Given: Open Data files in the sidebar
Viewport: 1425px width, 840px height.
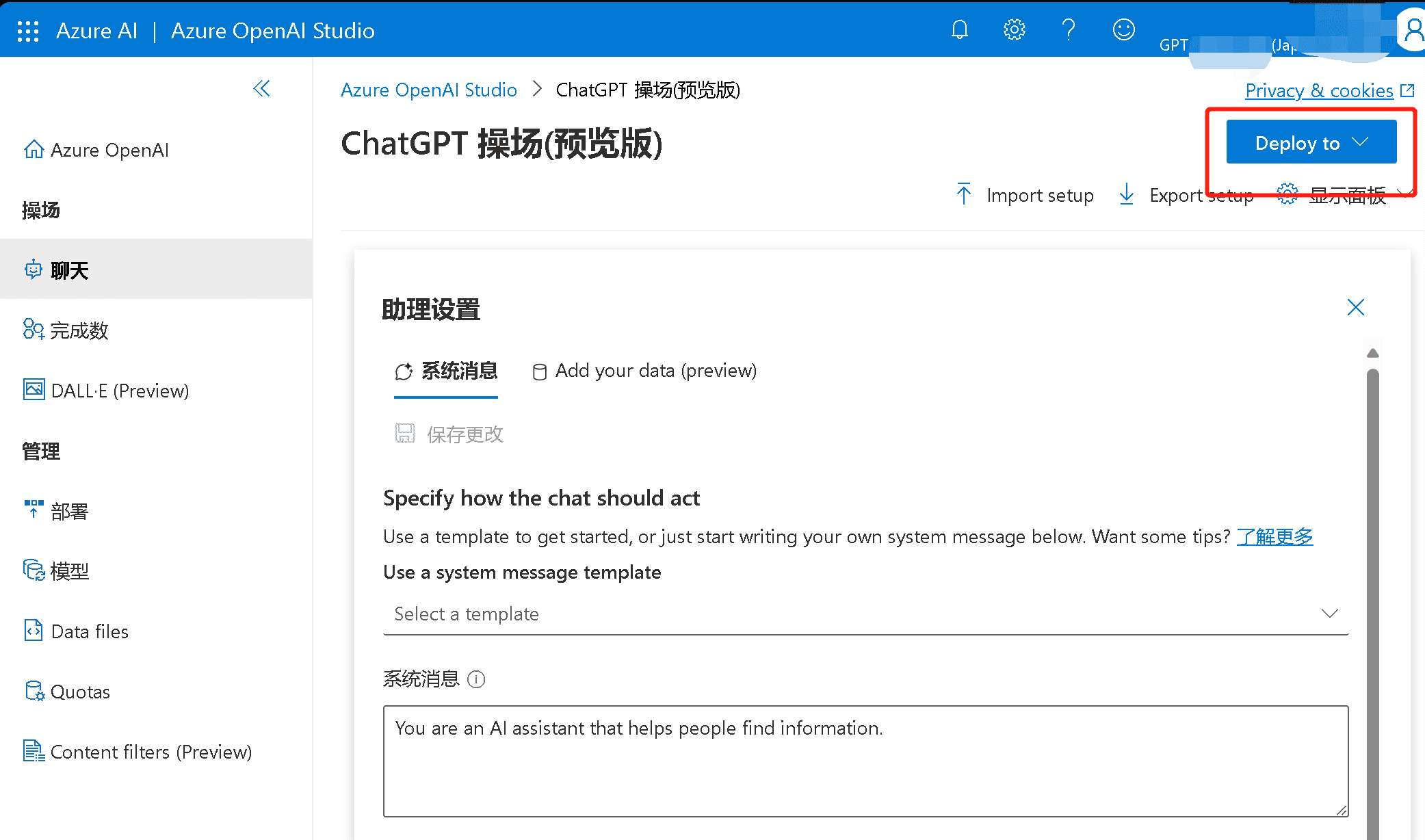Looking at the screenshot, I should coord(89,631).
